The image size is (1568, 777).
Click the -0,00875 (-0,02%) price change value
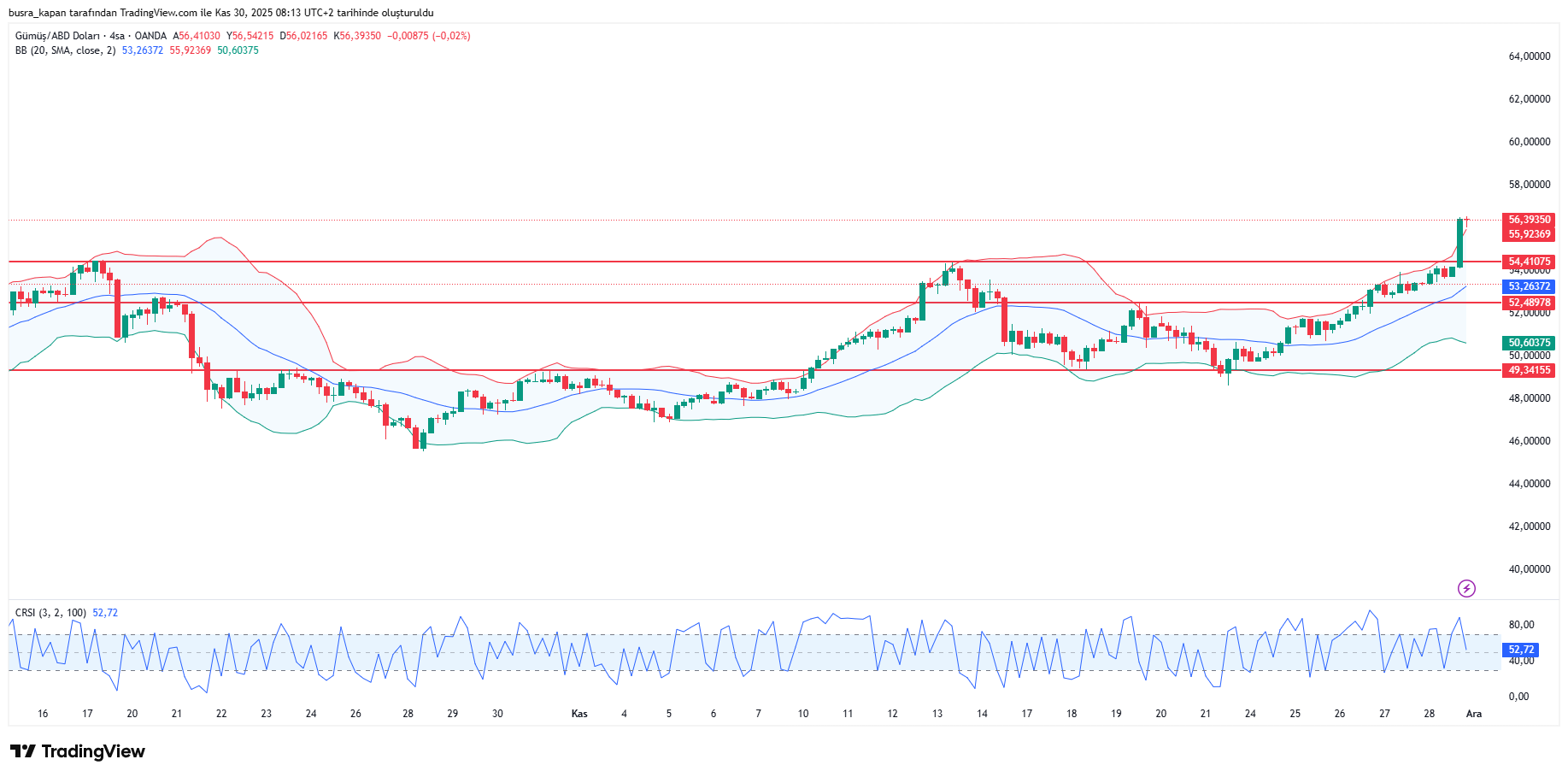tap(428, 36)
